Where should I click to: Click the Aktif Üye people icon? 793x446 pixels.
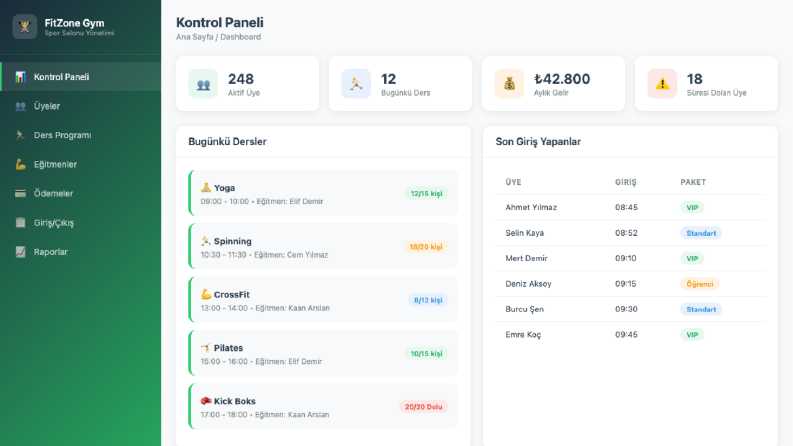pos(203,84)
